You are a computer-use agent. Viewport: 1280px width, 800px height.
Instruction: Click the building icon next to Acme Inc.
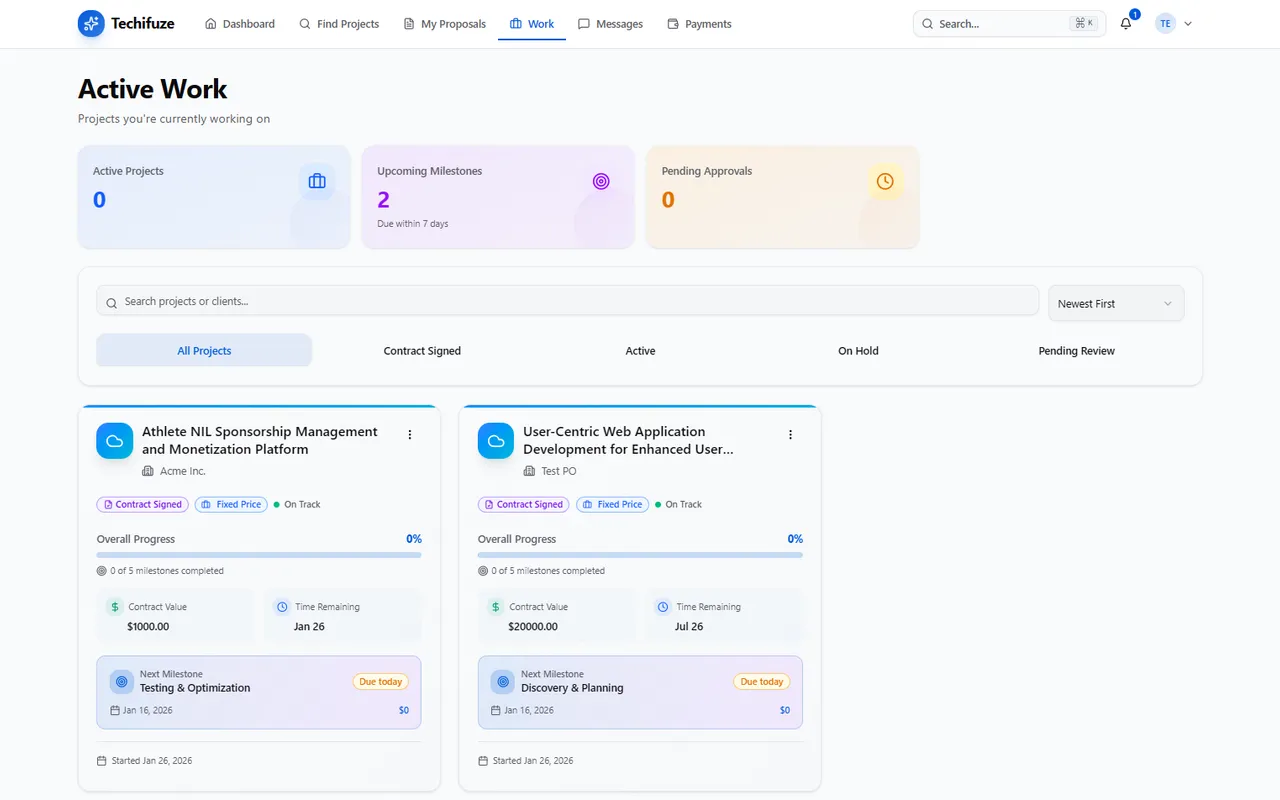148,471
